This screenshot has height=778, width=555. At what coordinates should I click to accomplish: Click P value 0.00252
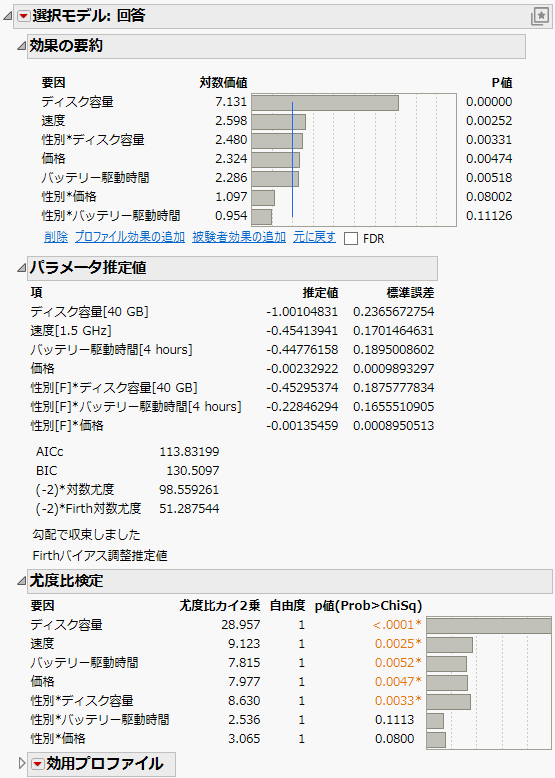click(489, 121)
